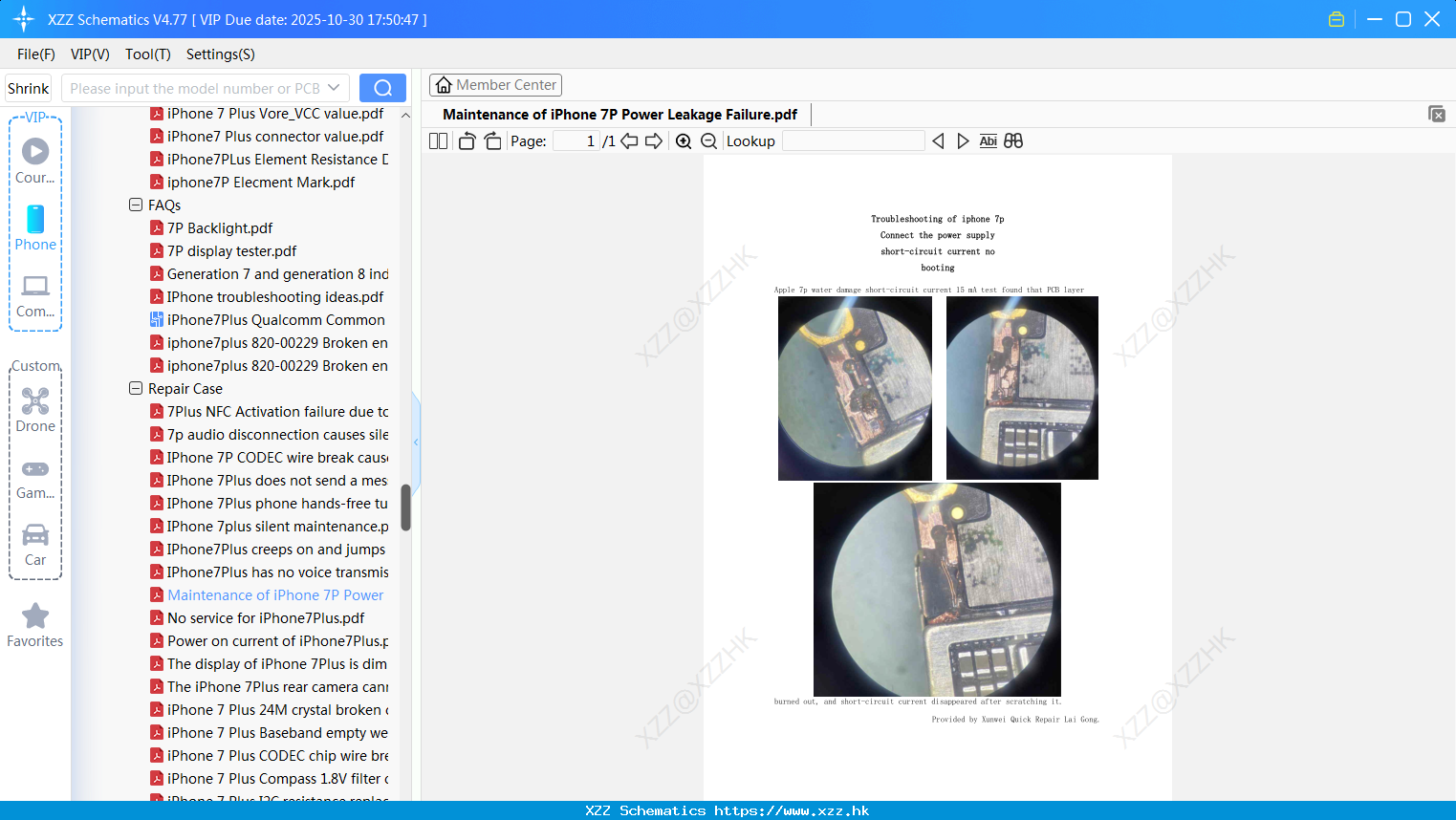Click the top-left microscope photo in PDF

pyautogui.click(x=855, y=388)
